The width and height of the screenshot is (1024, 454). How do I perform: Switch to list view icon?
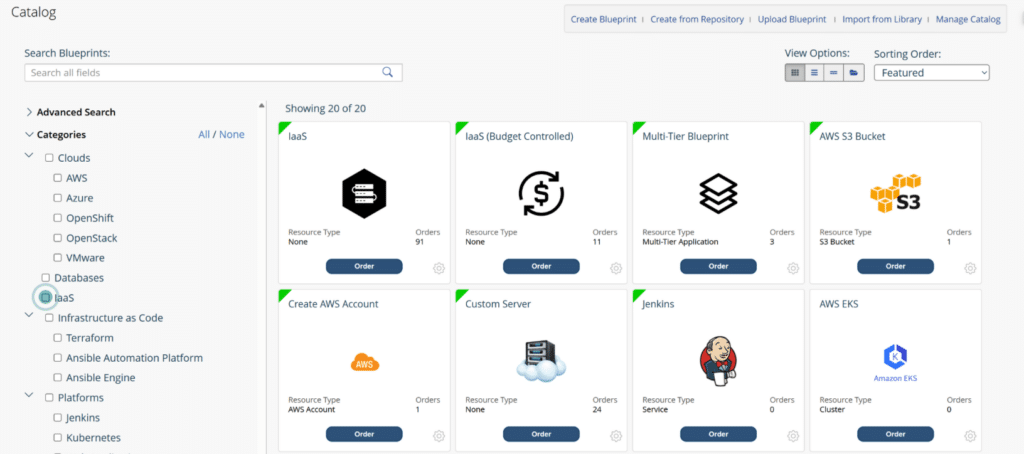point(814,73)
